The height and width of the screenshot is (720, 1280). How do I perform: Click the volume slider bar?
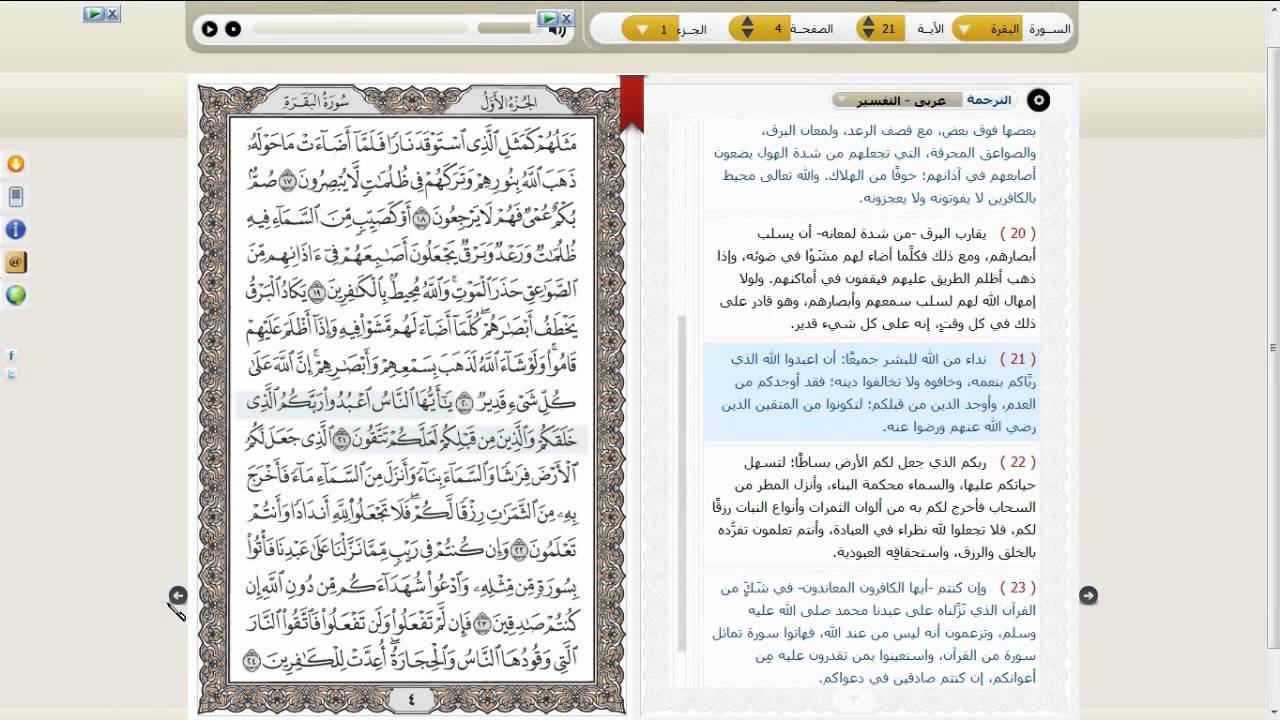[510, 29]
